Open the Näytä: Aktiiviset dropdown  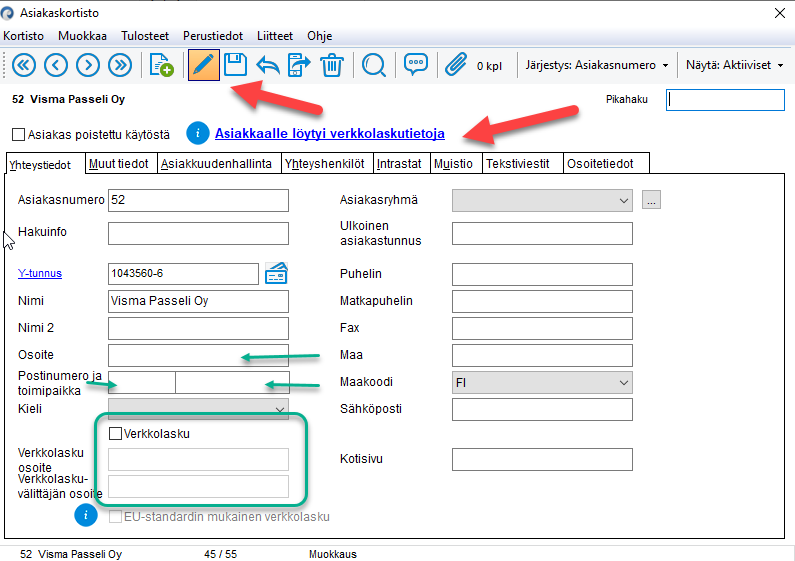click(734, 65)
